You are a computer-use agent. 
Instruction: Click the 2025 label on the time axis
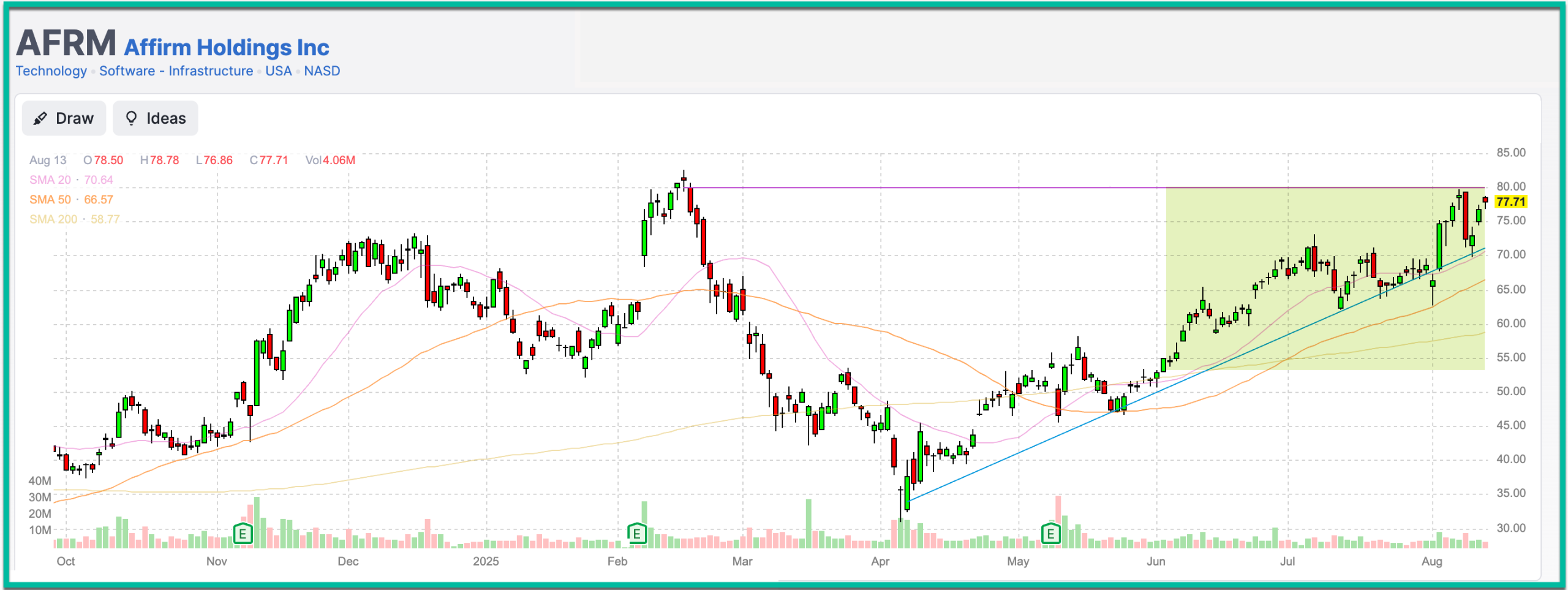pyautogui.click(x=486, y=561)
